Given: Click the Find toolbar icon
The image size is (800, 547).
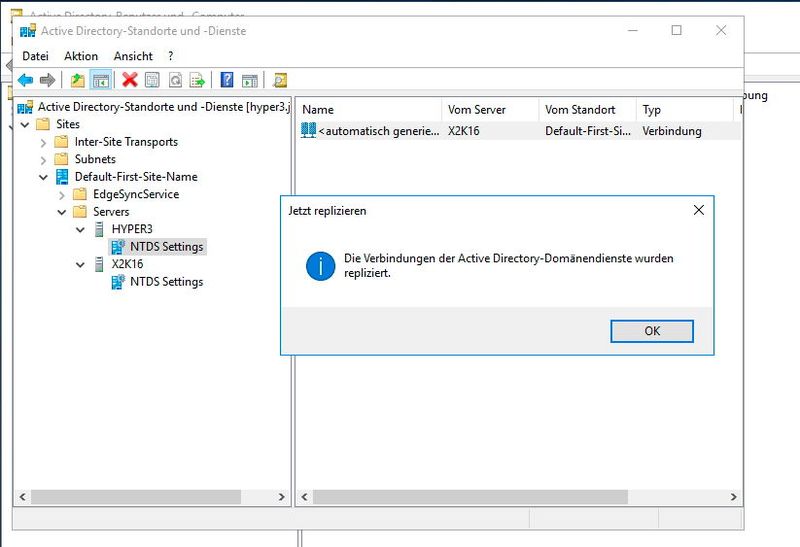Looking at the screenshot, I should [280, 80].
